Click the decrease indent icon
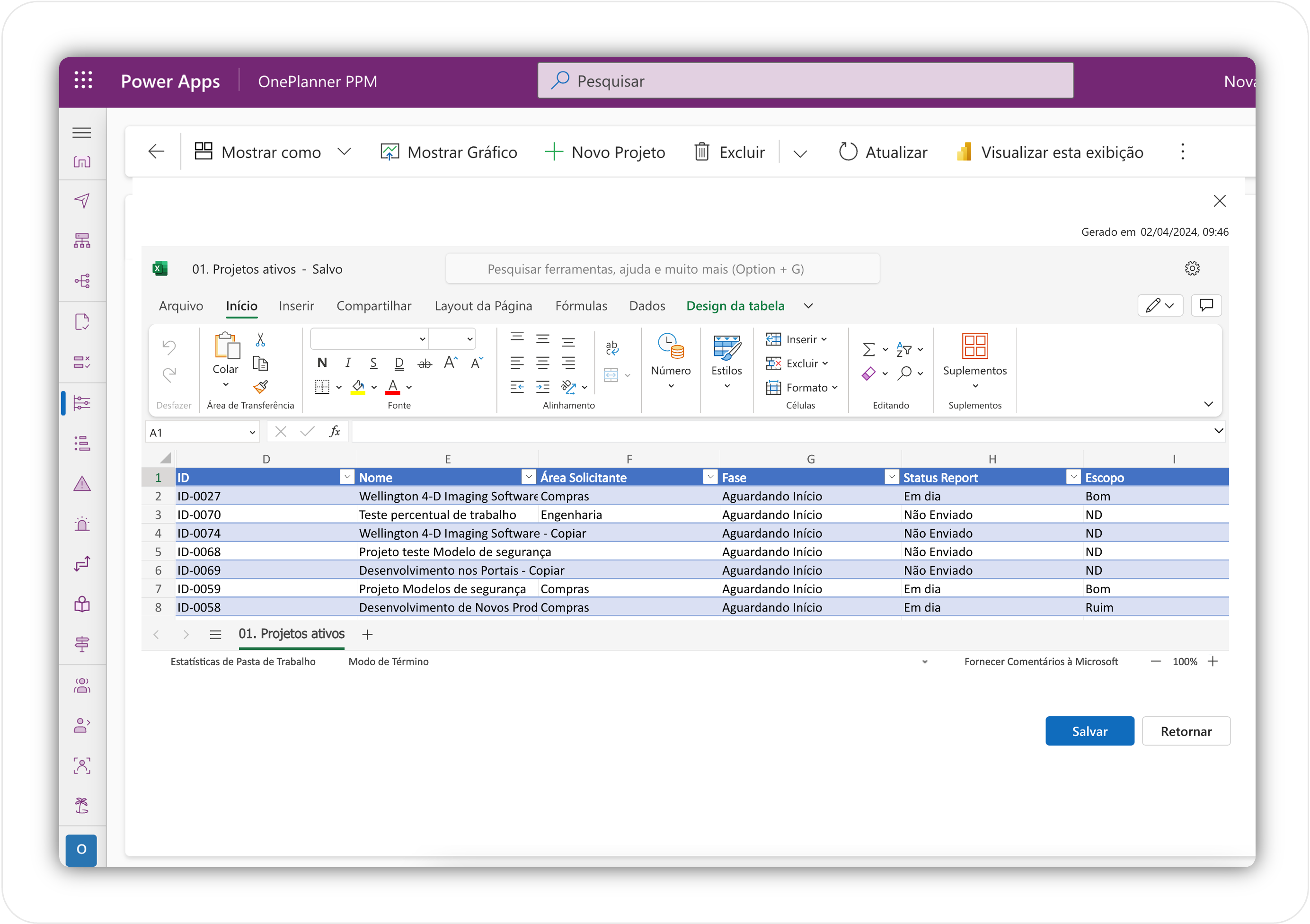This screenshot has width=1310, height=924. (x=517, y=387)
